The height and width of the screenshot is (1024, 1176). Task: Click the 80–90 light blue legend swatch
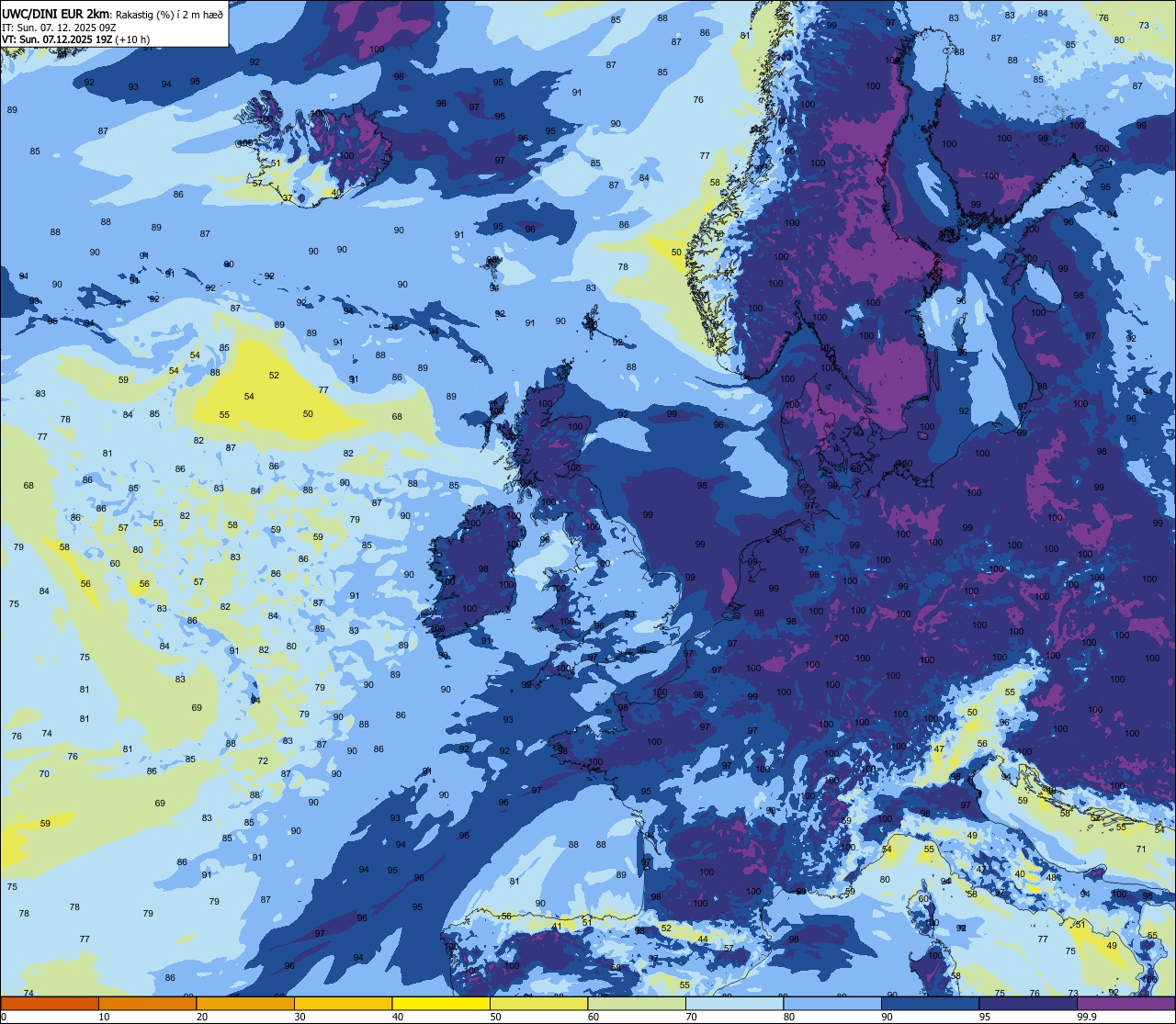(832, 1003)
